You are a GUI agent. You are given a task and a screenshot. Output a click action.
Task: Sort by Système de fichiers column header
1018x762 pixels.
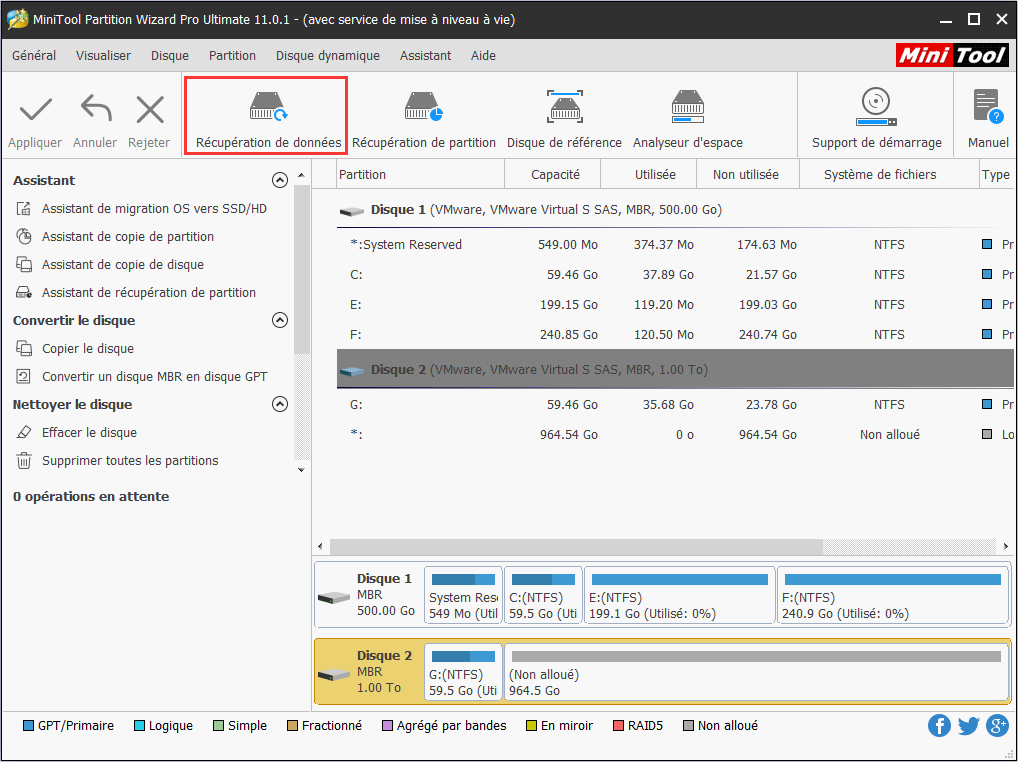(889, 175)
